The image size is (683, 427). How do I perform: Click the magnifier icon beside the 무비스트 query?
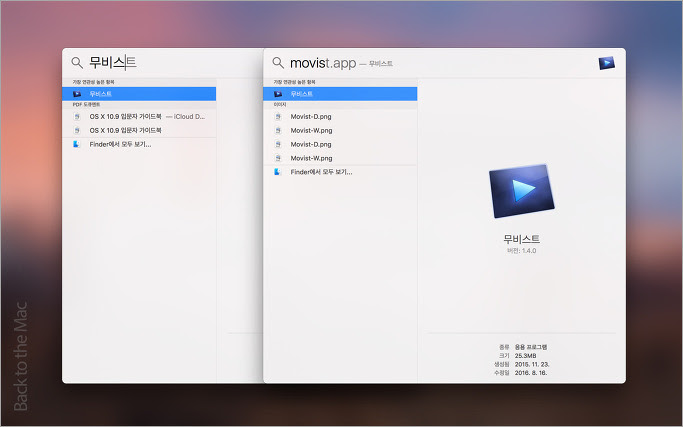tap(77, 63)
